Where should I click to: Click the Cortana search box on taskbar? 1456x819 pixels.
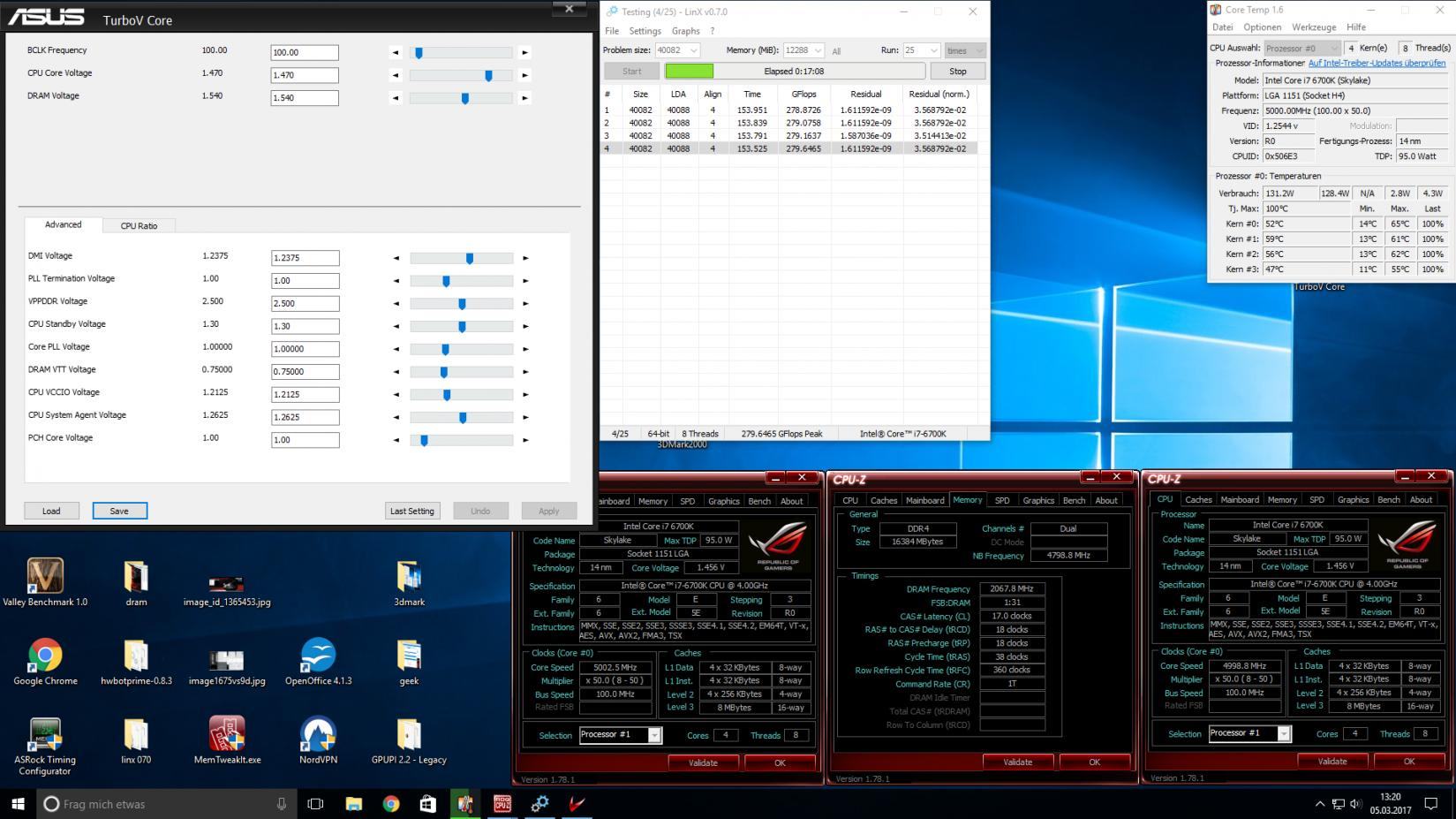tap(166, 803)
